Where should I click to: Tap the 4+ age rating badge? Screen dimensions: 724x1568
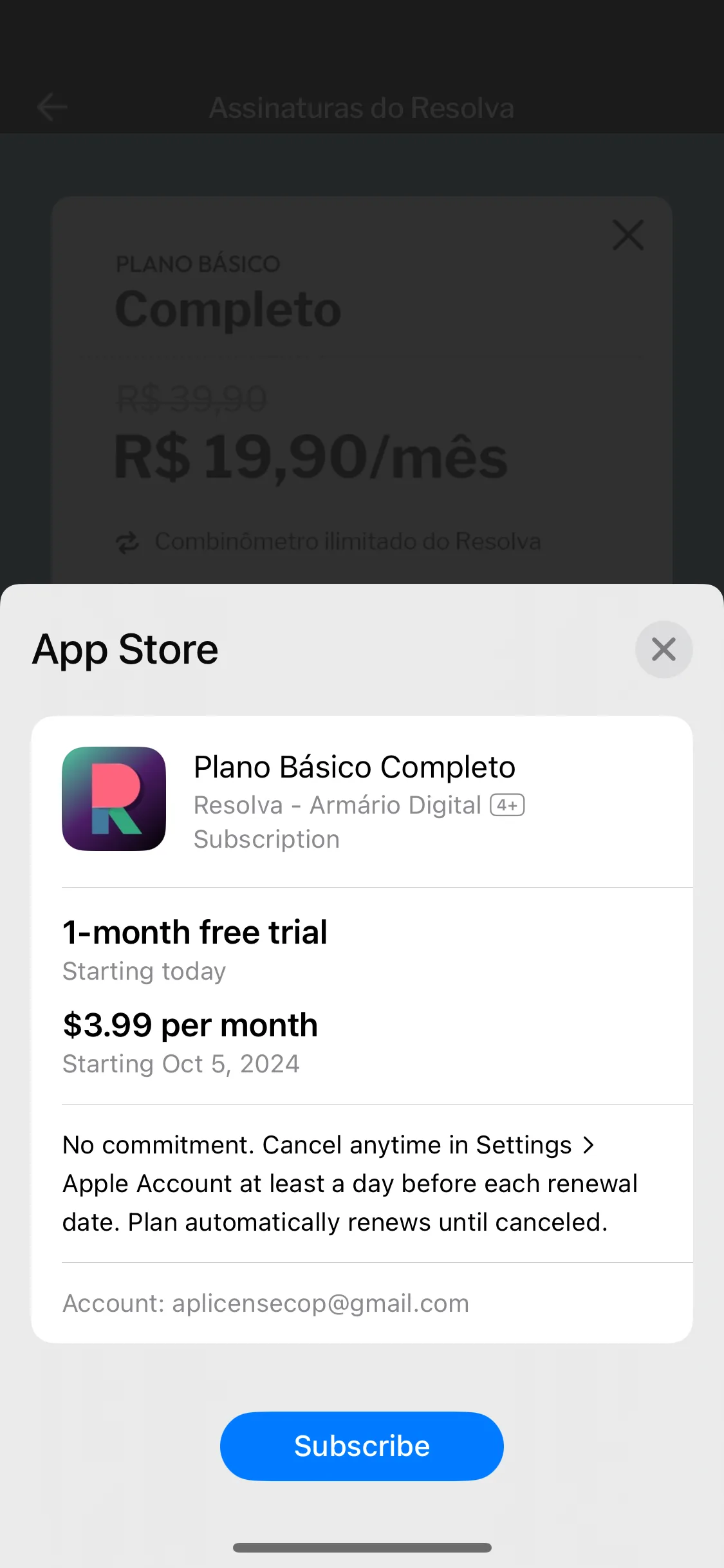coord(507,805)
